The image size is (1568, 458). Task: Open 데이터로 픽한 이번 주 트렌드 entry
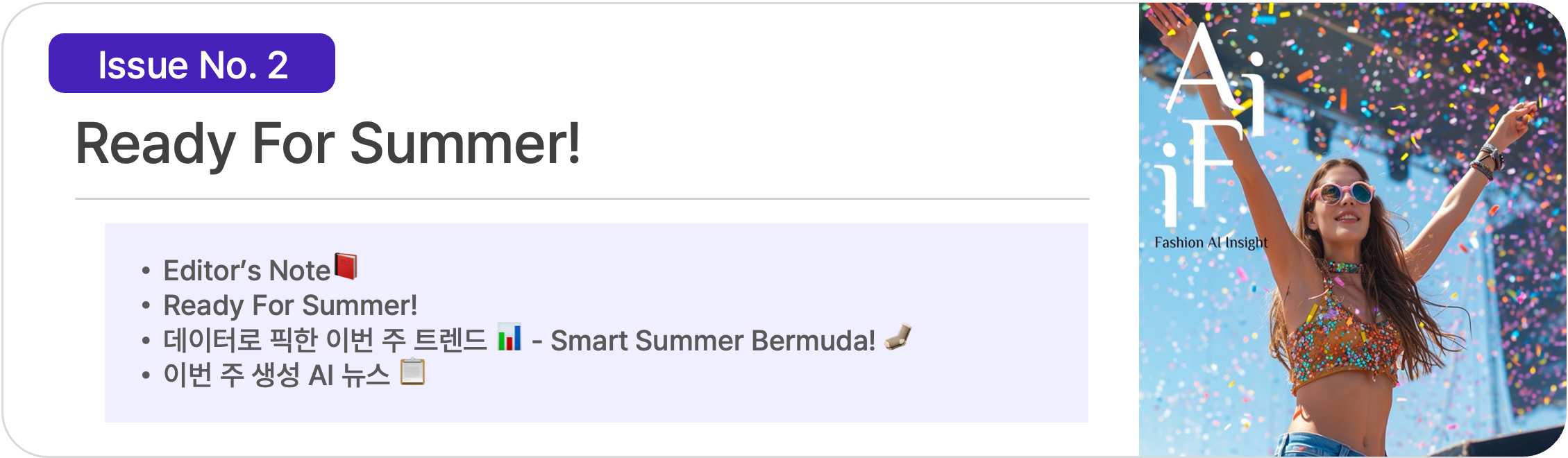(325, 341)
